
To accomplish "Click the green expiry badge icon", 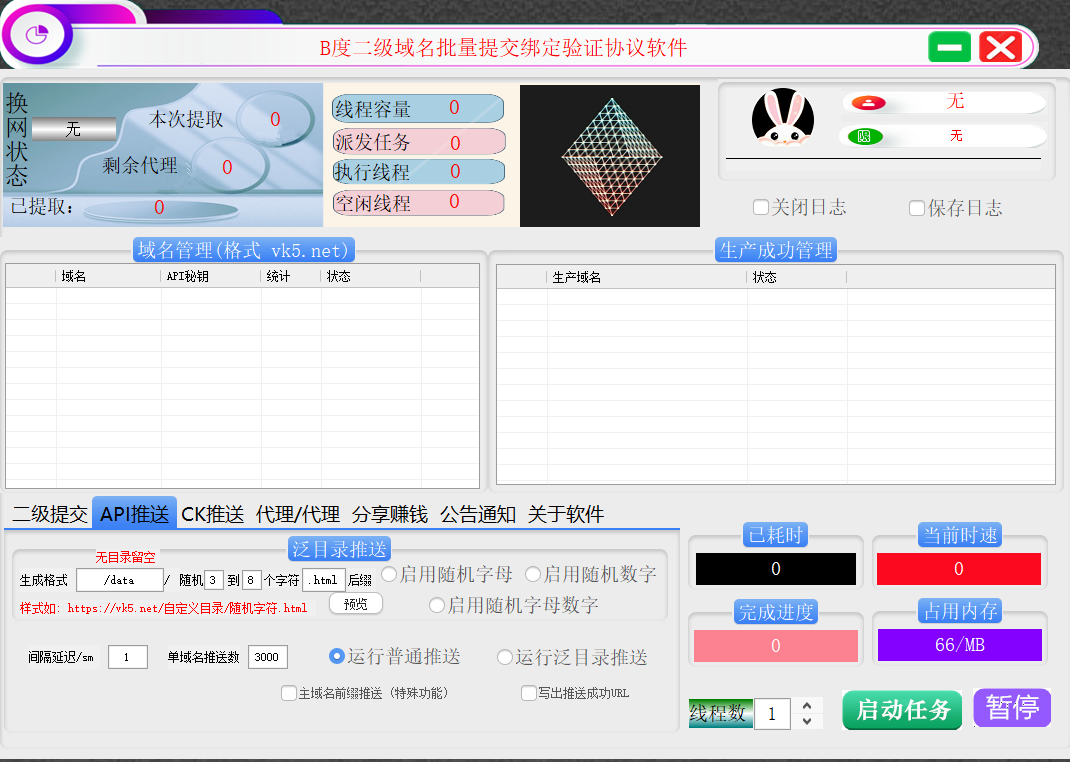I will coord(864,136).
